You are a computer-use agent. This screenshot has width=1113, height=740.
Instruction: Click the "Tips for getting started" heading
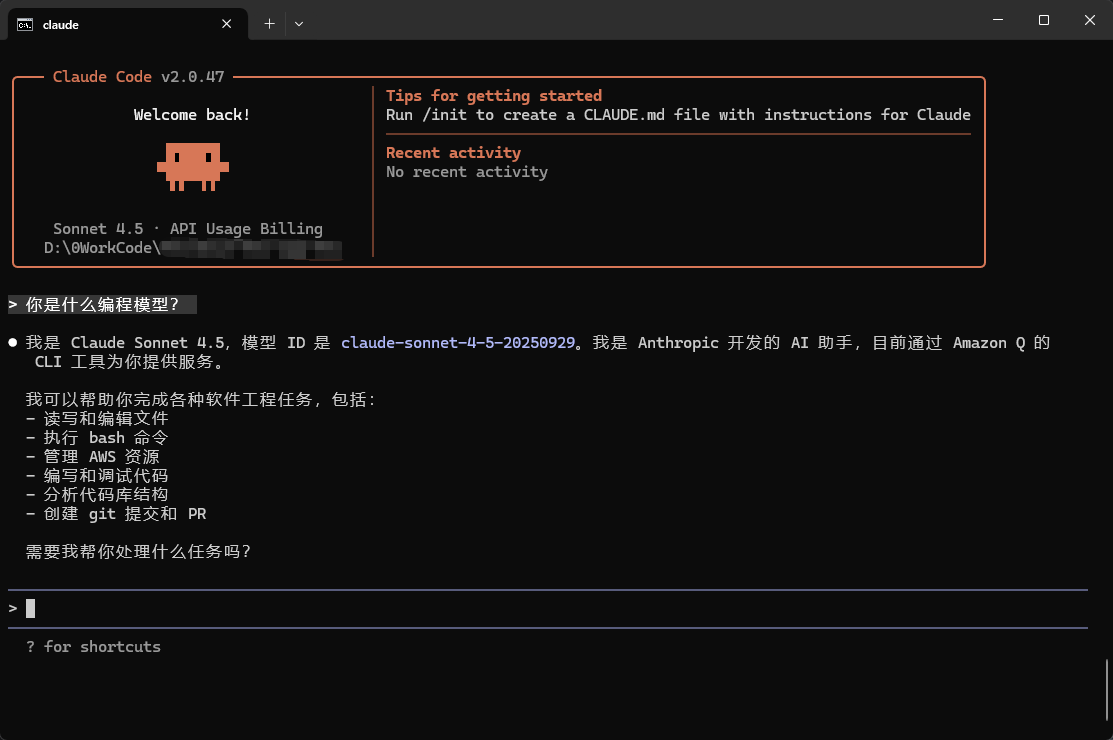click(x=494, y=96)
